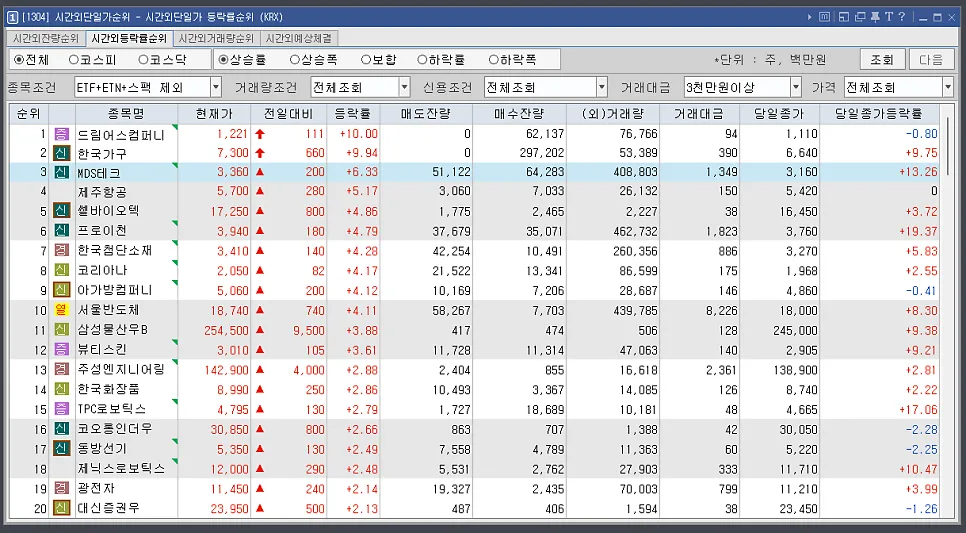This screenshot has width=966, height=533.
Task: Click the 거래대금 column header
Action: pos(699,113)
